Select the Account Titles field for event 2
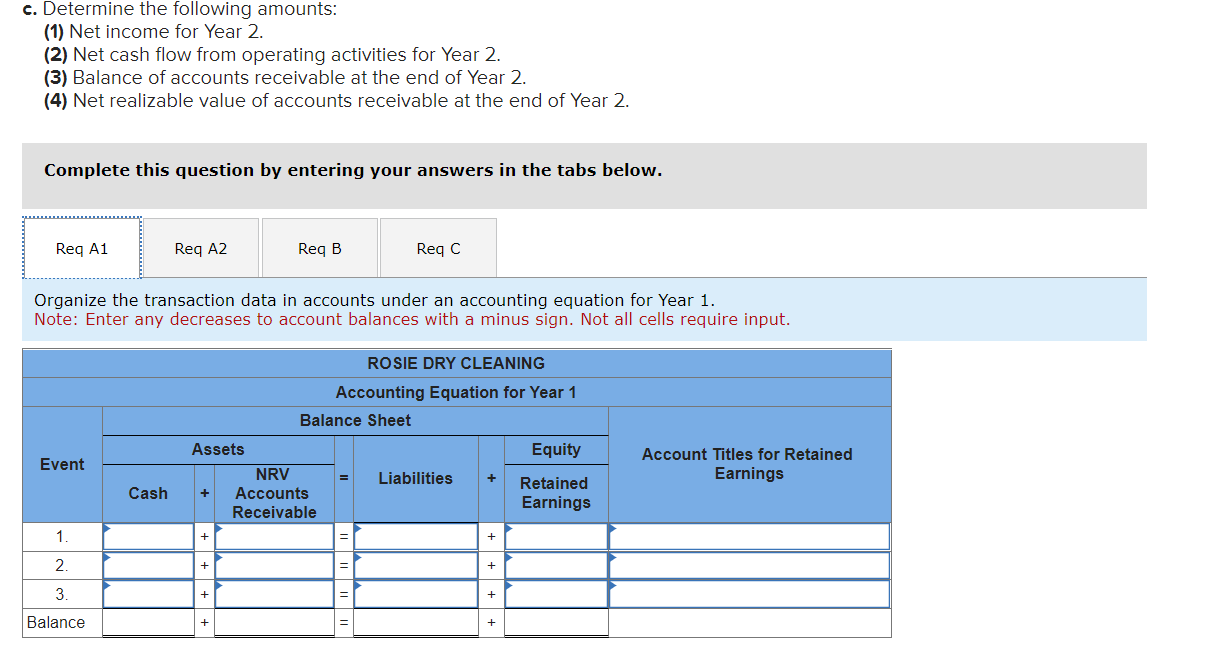Viewport: 1210px width, 647px height. (748, 565)
